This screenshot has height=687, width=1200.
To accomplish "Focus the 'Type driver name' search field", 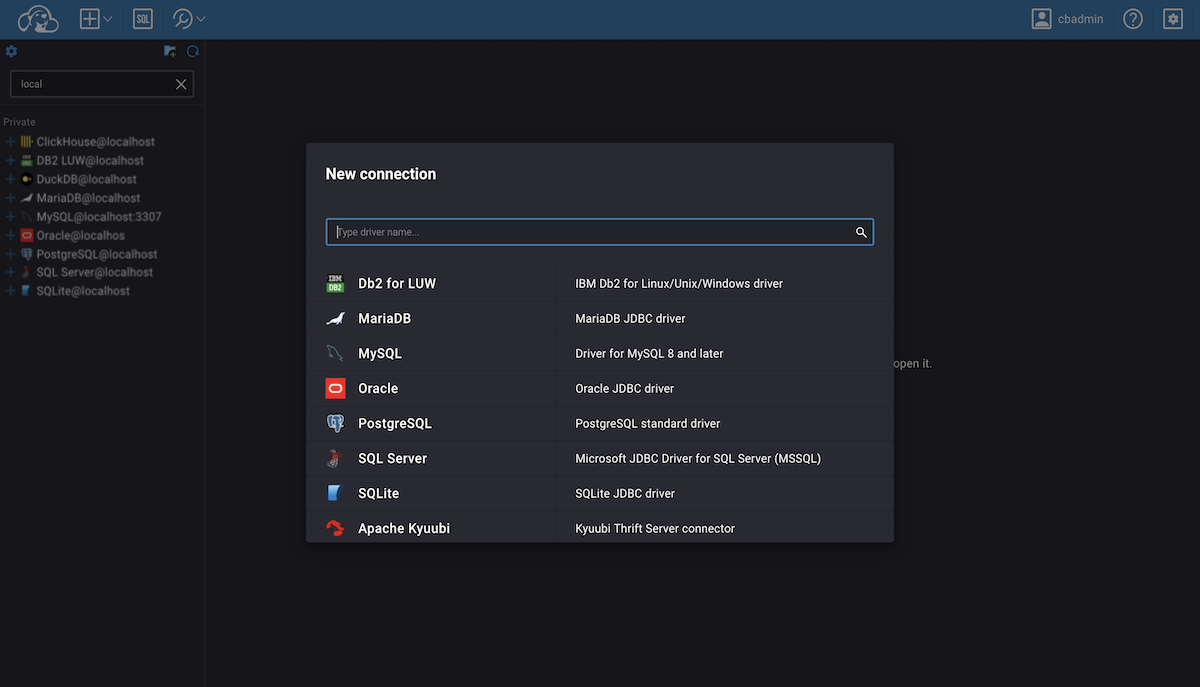I will coord(590,233).
